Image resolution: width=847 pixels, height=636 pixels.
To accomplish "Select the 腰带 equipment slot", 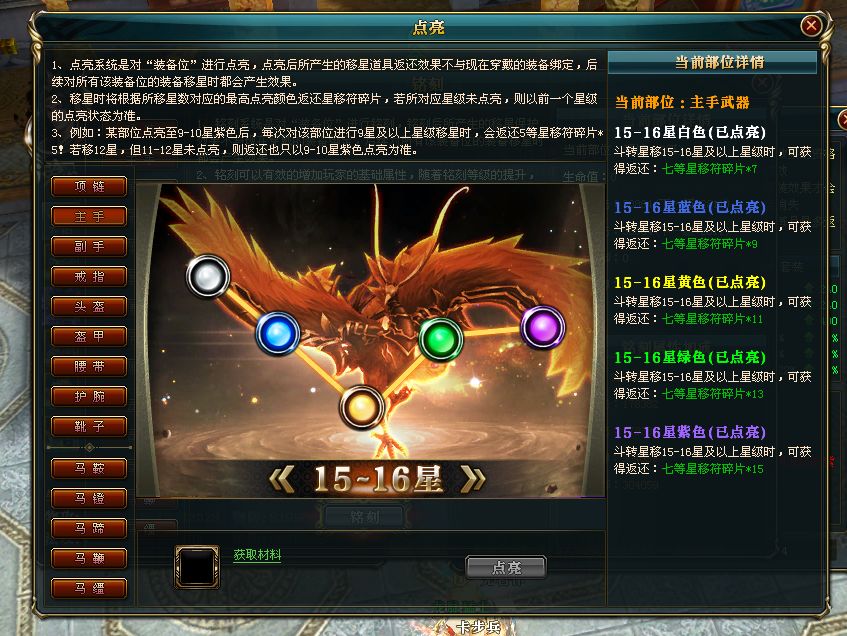I will pyautogui.click(x=89, y=366).
